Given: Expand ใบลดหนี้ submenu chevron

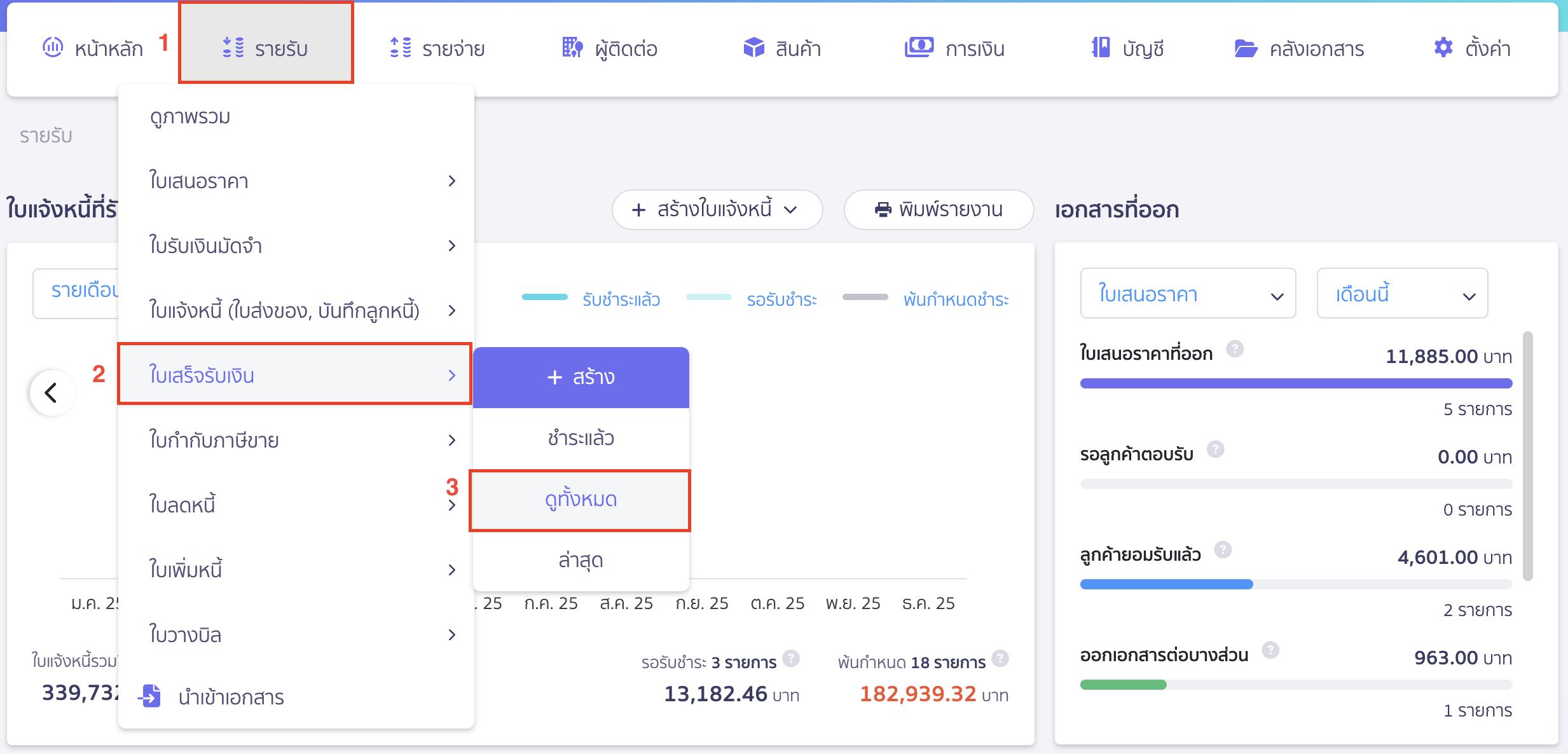Looking at the screenshot, I should 452,505.
